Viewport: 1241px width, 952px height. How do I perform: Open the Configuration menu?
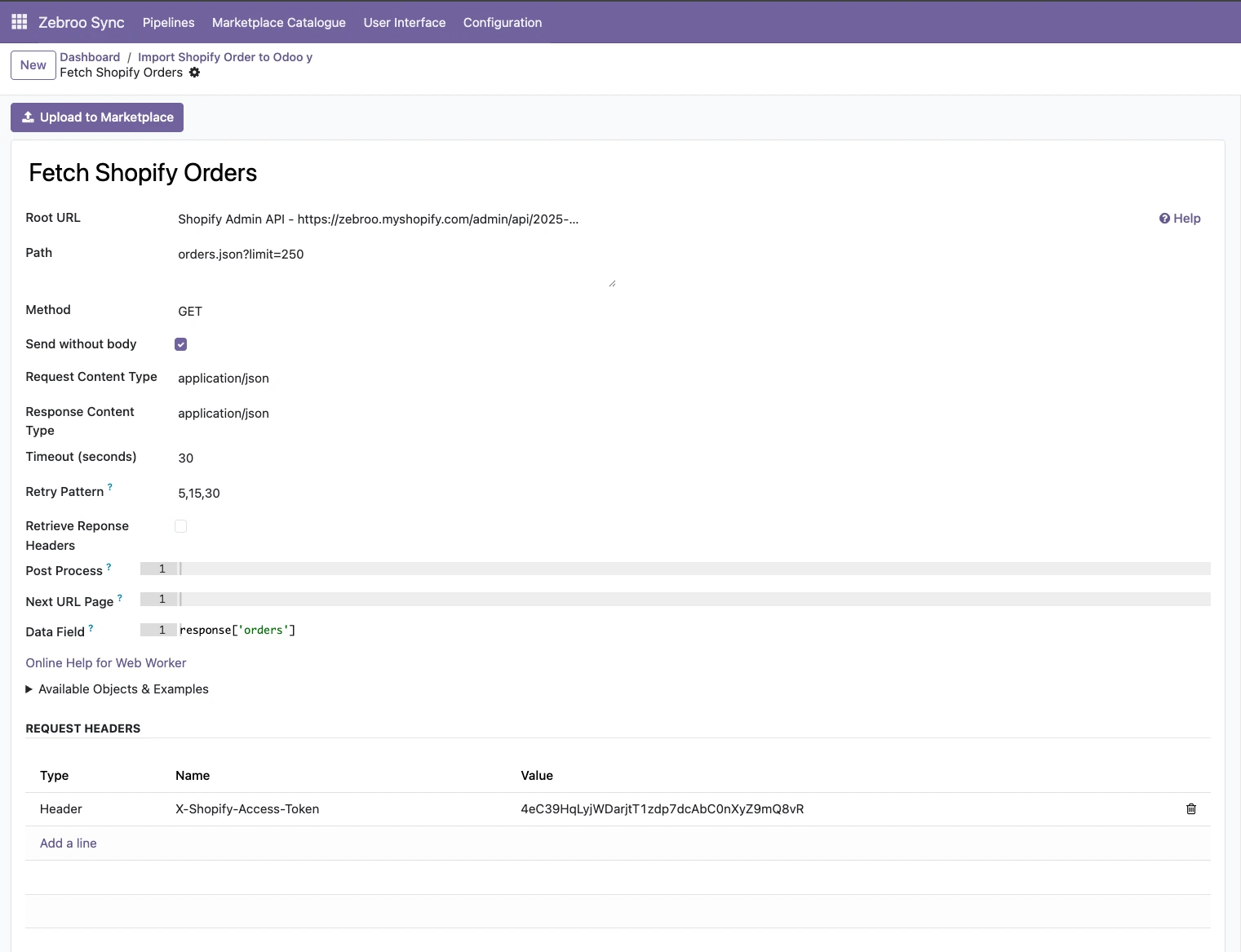(503, 22)
